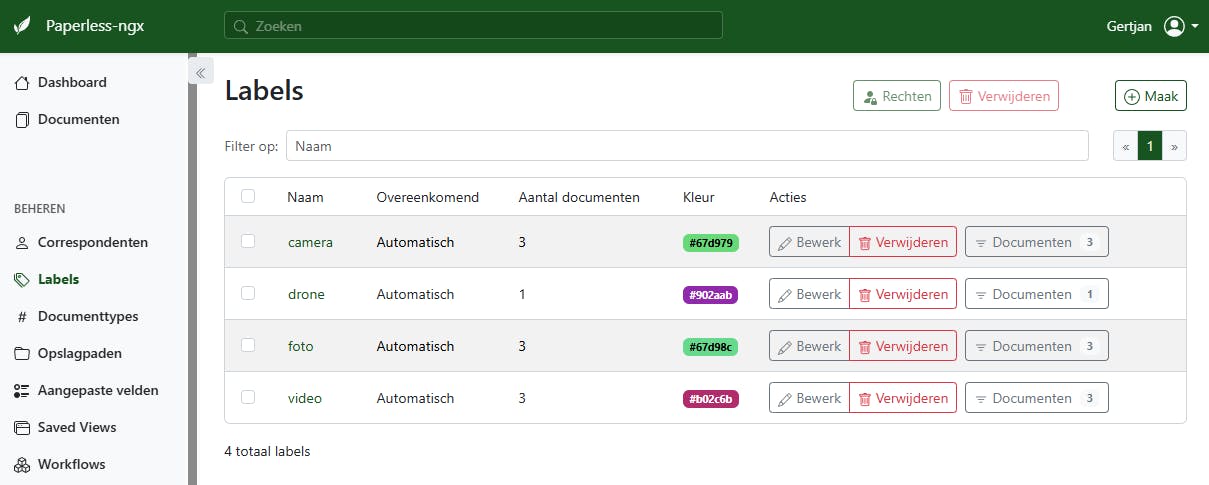Go to next page with » arrow
This screenshot has height=485, width=1209.
pyautogui.click(x=1174, y=146)
